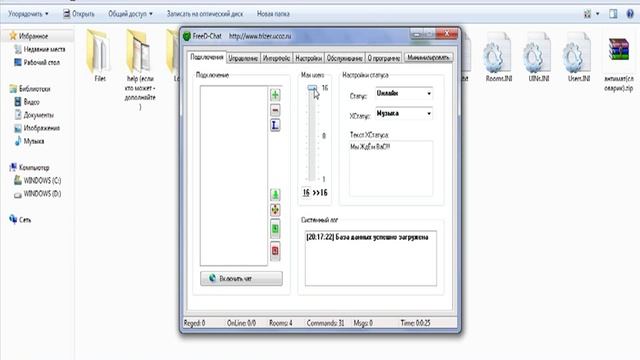Open the Общий доступ dropdown in Explorer
This screenshot has width=640, height=360.
tap(130, 14)
